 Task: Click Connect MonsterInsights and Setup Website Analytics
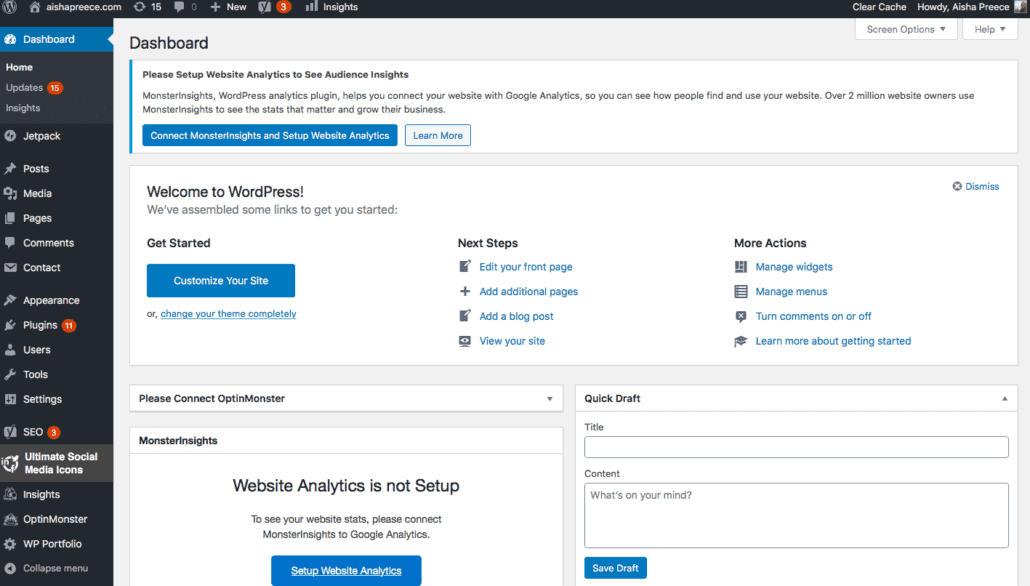269,135
